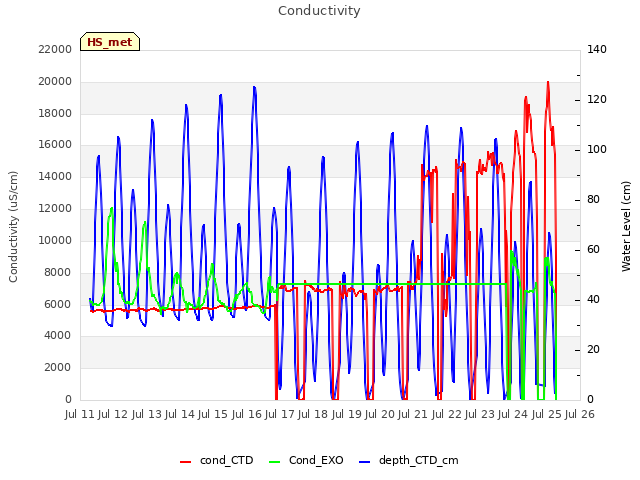Click the Jul 26 date label
Image resolution: width=640 pixels, height=480 pixels.
click(x=580, y=415)
